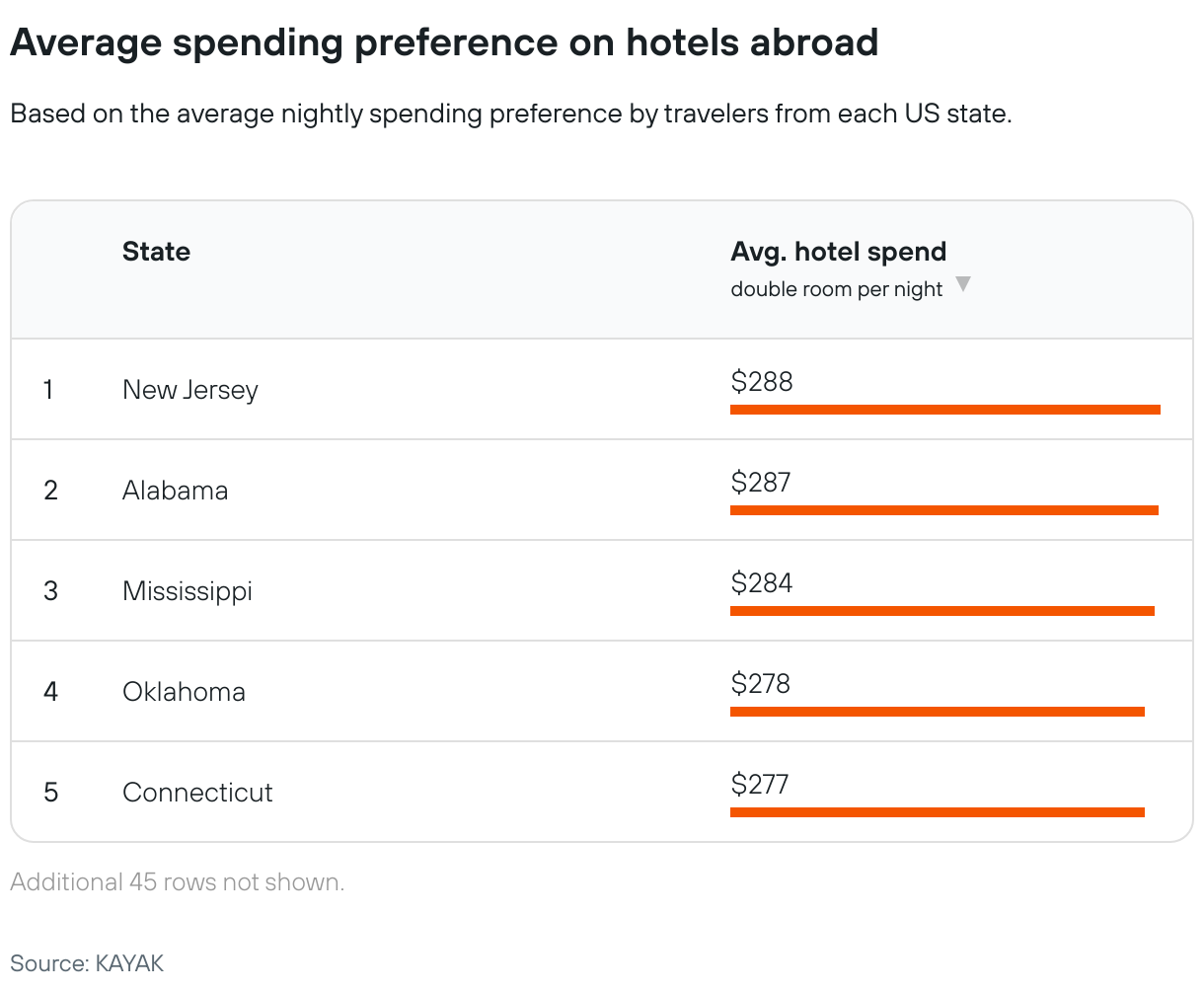Click the Source: KAYAK text
The width and height of the screenshot is (1204, 991).
click(x=87, y=962)
